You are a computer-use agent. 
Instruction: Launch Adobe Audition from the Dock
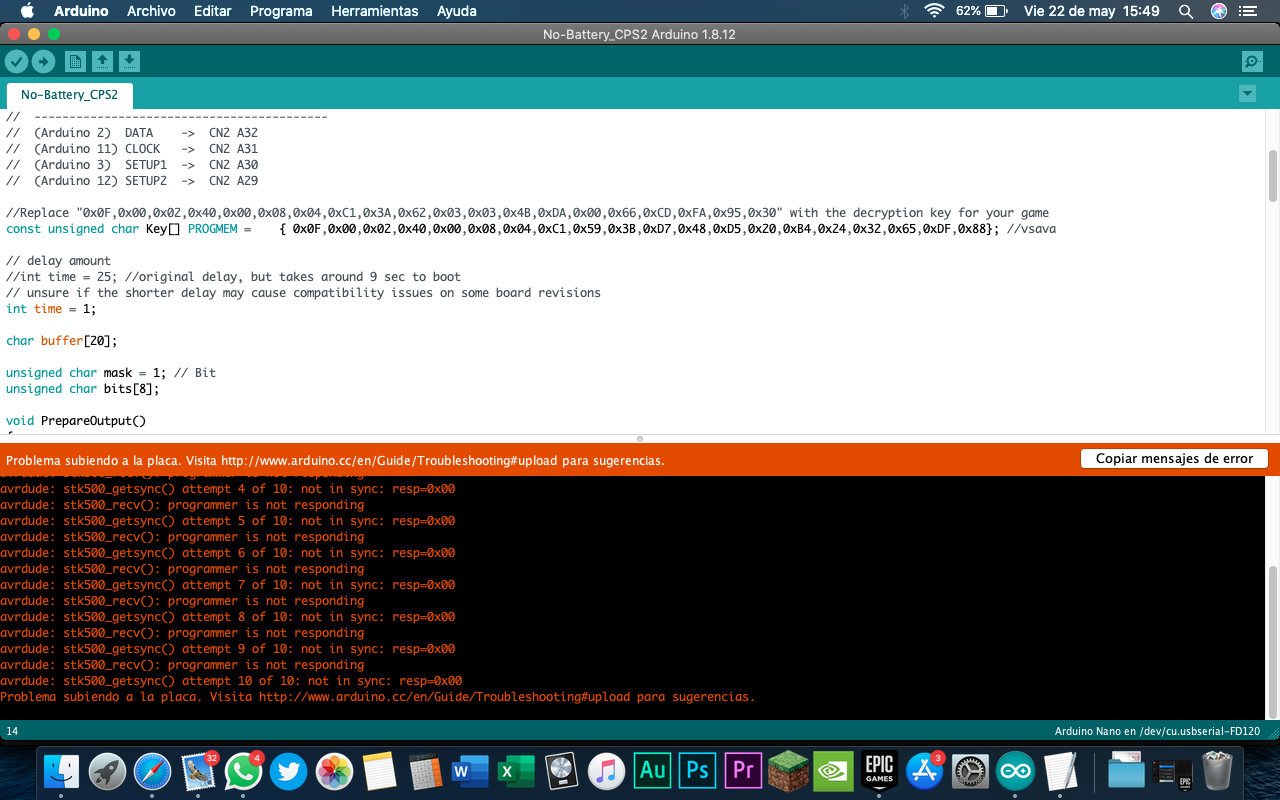652,771
